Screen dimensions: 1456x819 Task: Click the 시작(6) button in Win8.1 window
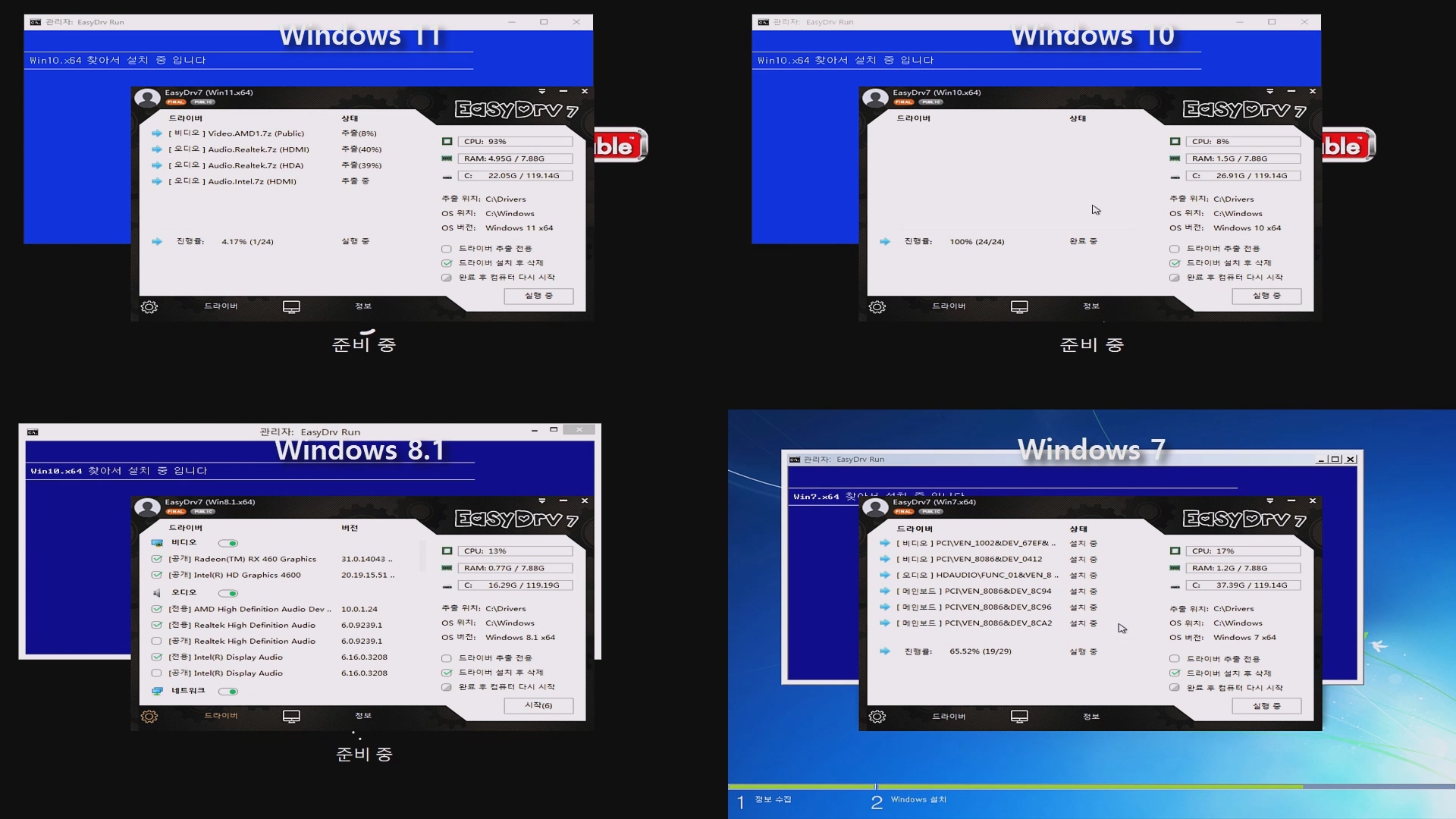tap(538, 706)
